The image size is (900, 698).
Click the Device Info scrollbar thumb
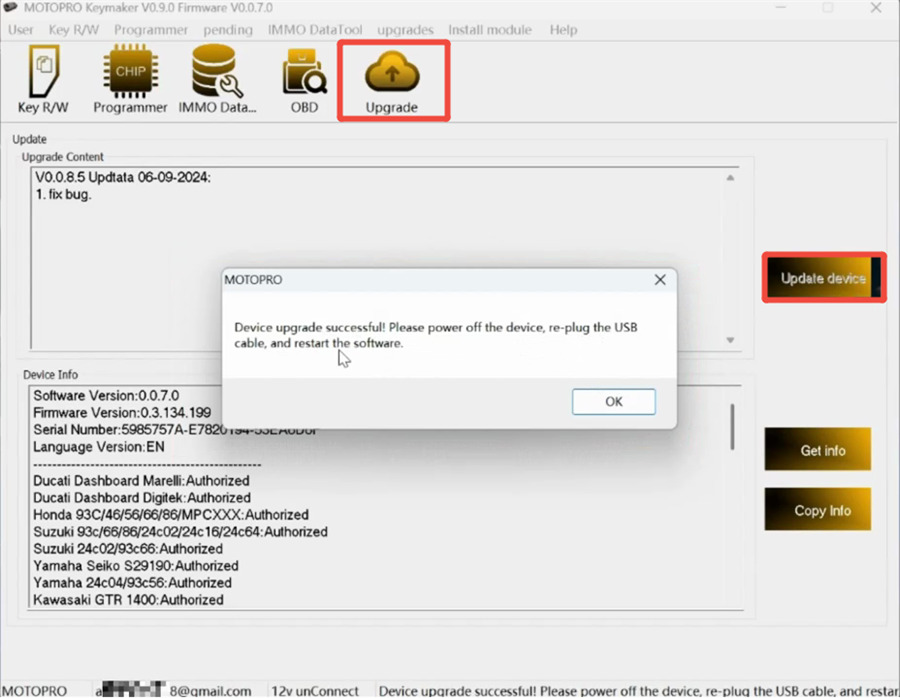click(x=732, y=427)
